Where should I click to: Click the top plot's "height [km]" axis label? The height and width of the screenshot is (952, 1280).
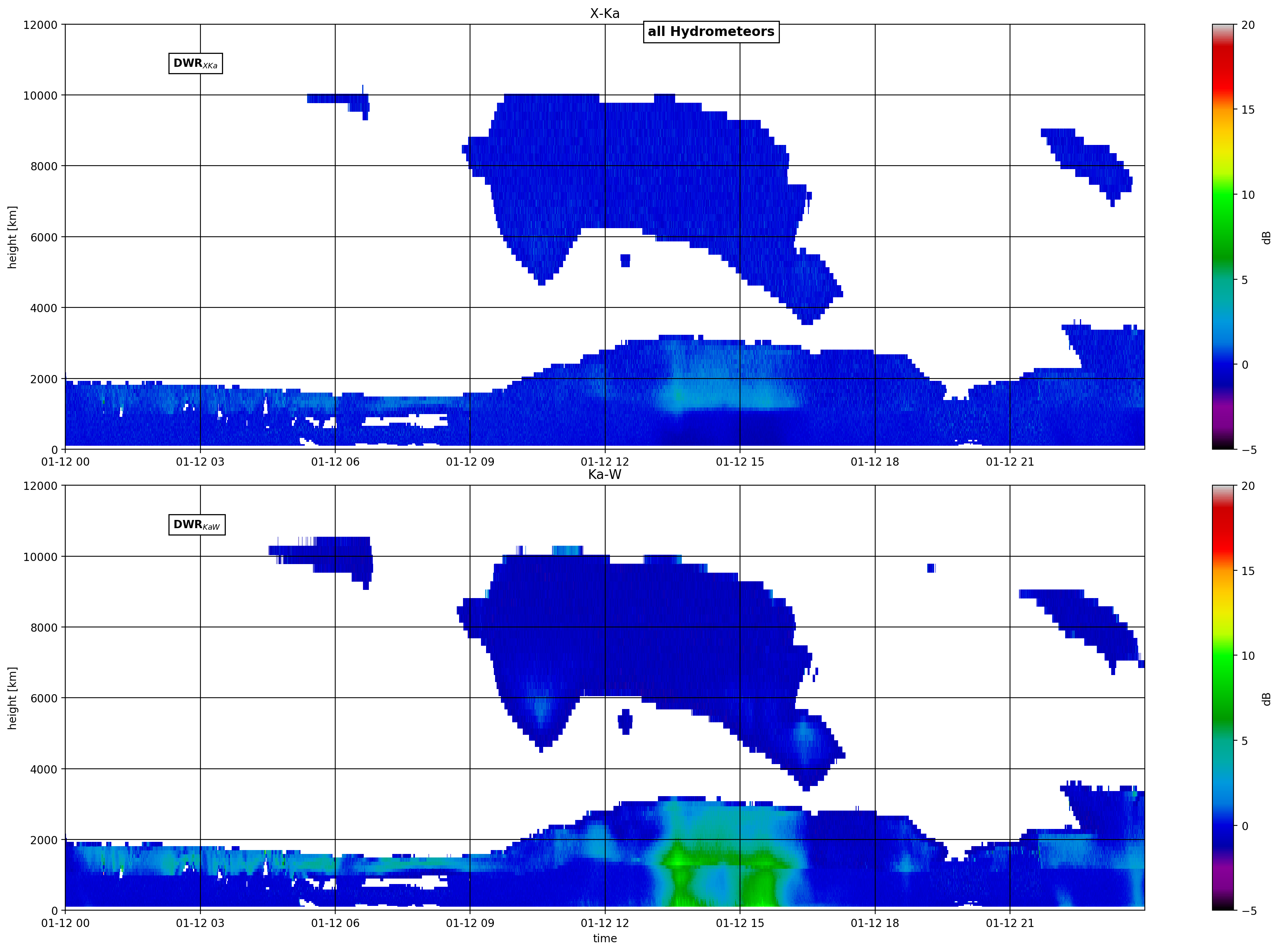tap(12, 237)
